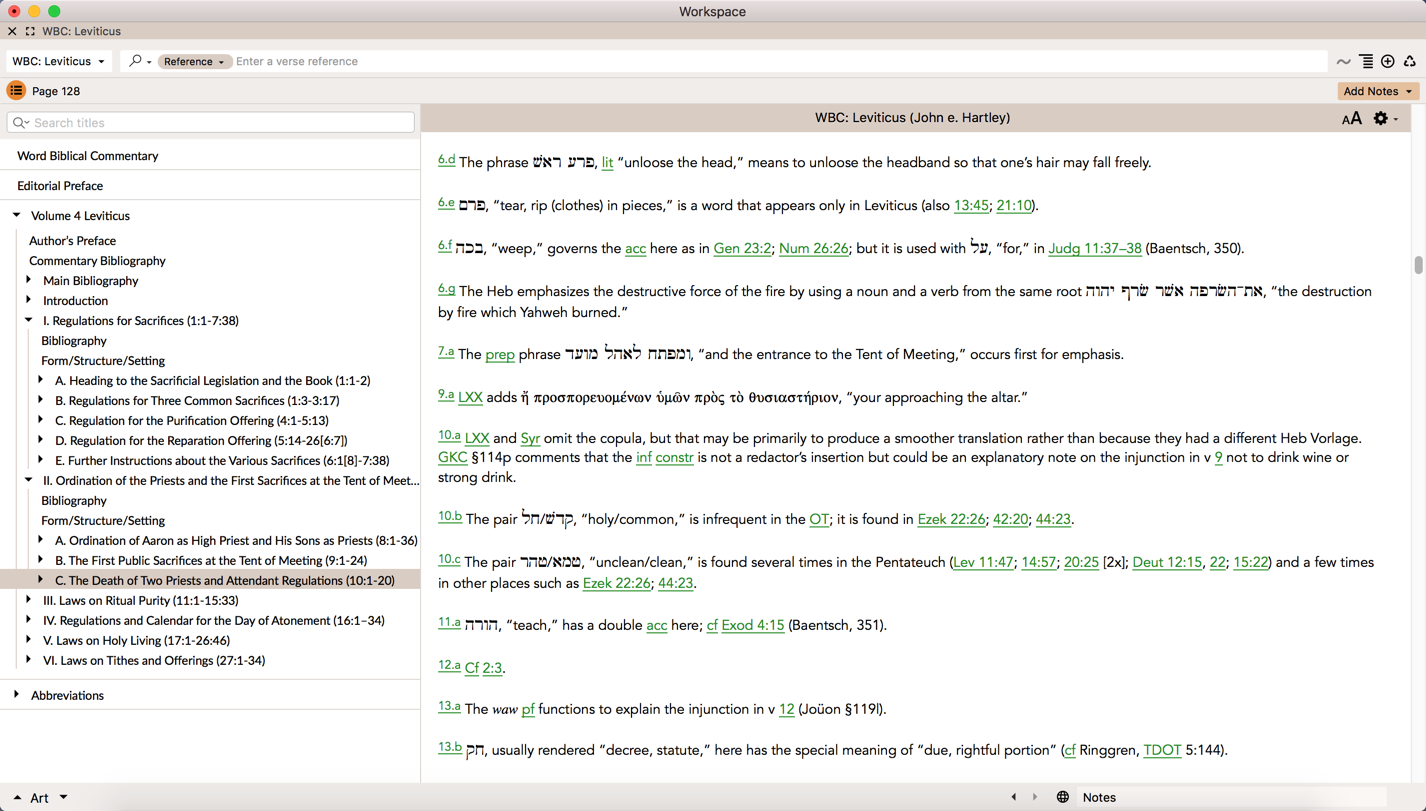Click the forward history arrow at bottom
The image size is (1426, 811).
click(1035, 797)
